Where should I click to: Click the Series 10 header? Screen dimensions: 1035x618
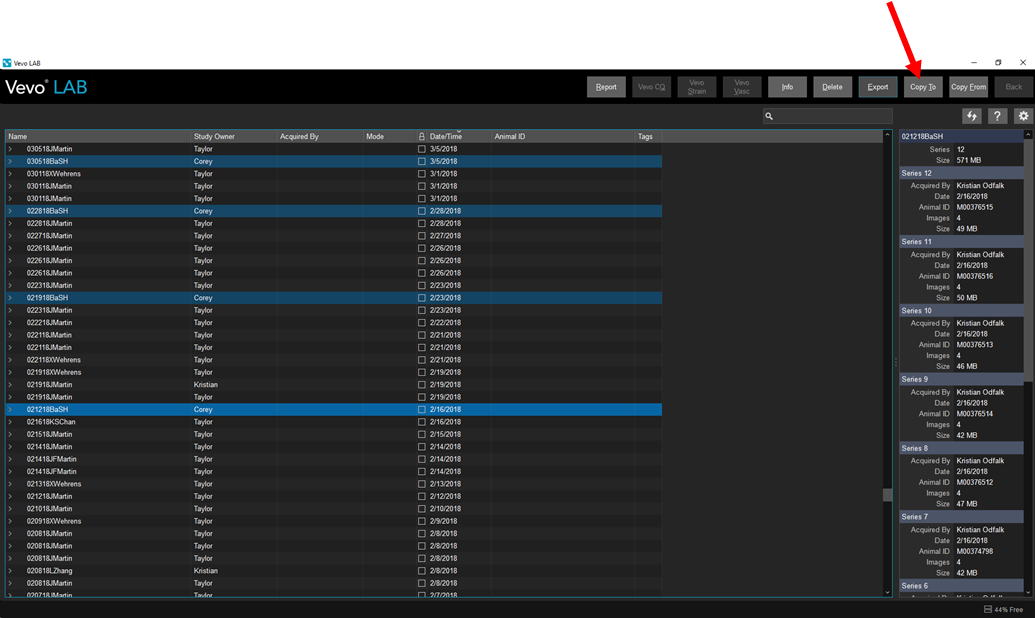pyautogui.click(x=961, y=311)
